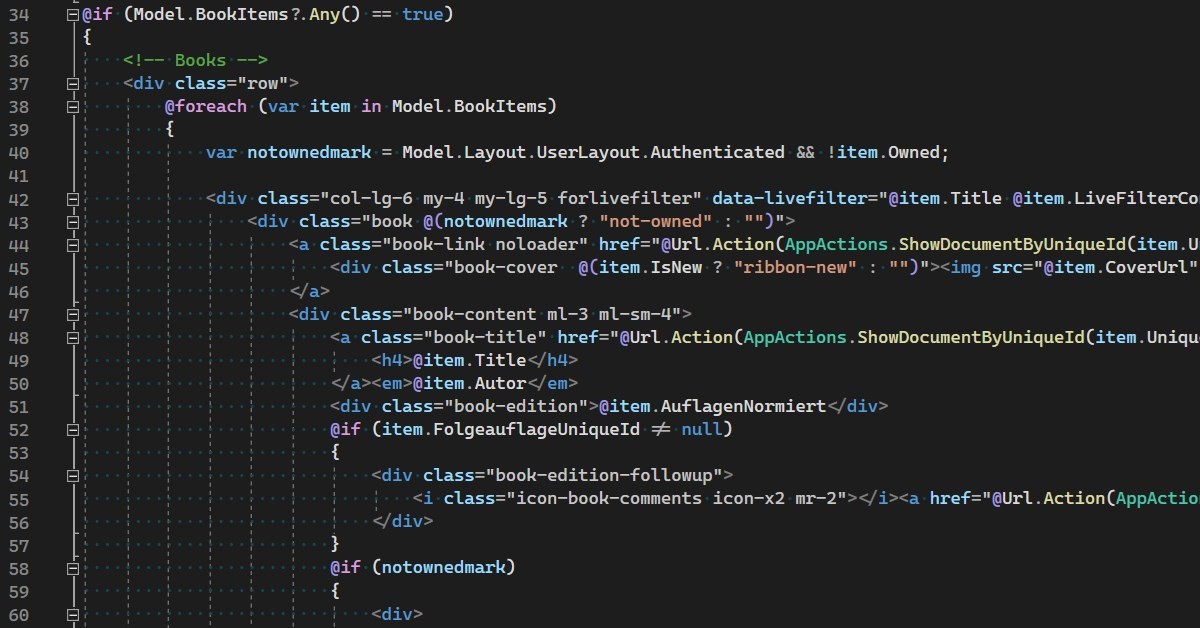The width and height of the screenshot is (1200, 628).
Task: Collapse the @foreach block on line 38
Action: pos(71,107)
